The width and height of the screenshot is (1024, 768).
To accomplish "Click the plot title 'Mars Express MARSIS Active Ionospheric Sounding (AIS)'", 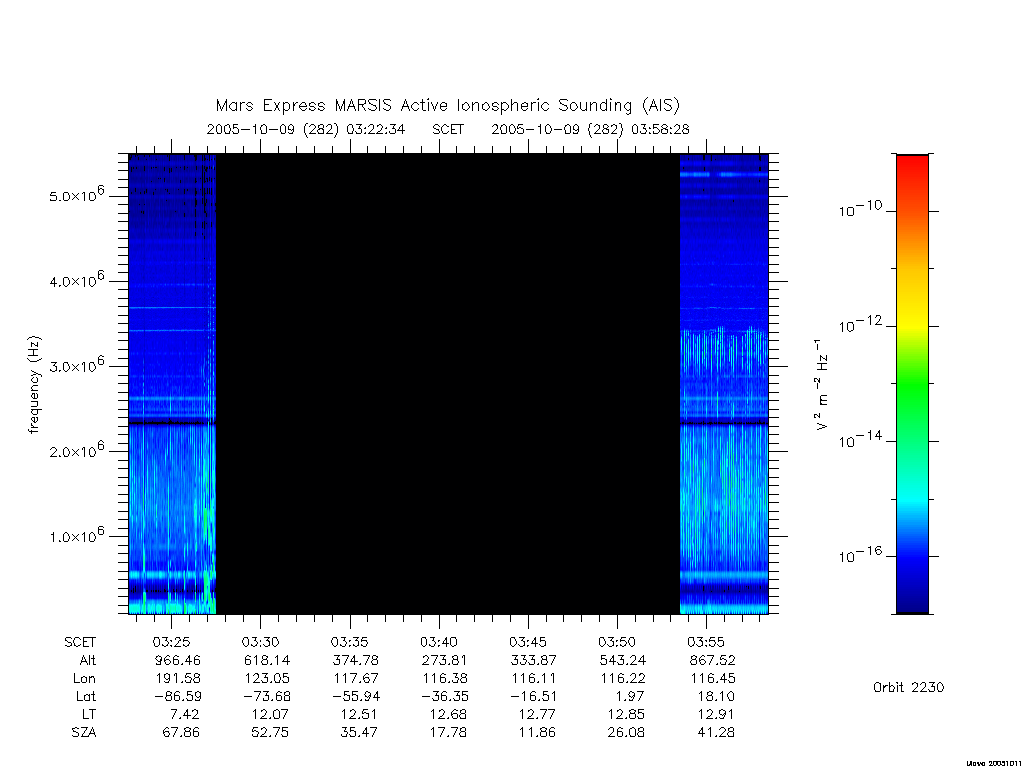I will point(448,106).
